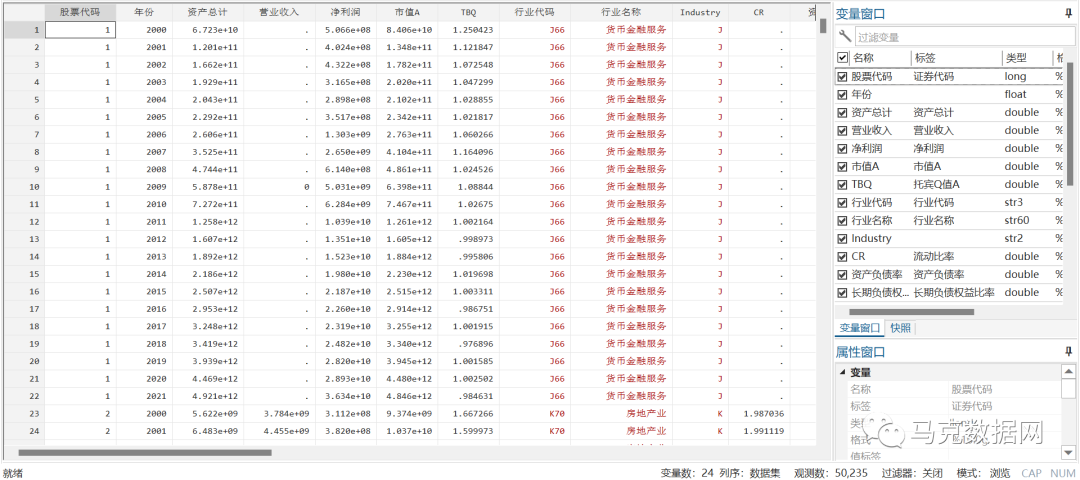Click 市值A value 8.406e+10
1080x480 pixels.
pyautogui.click(x=407, y=30)
